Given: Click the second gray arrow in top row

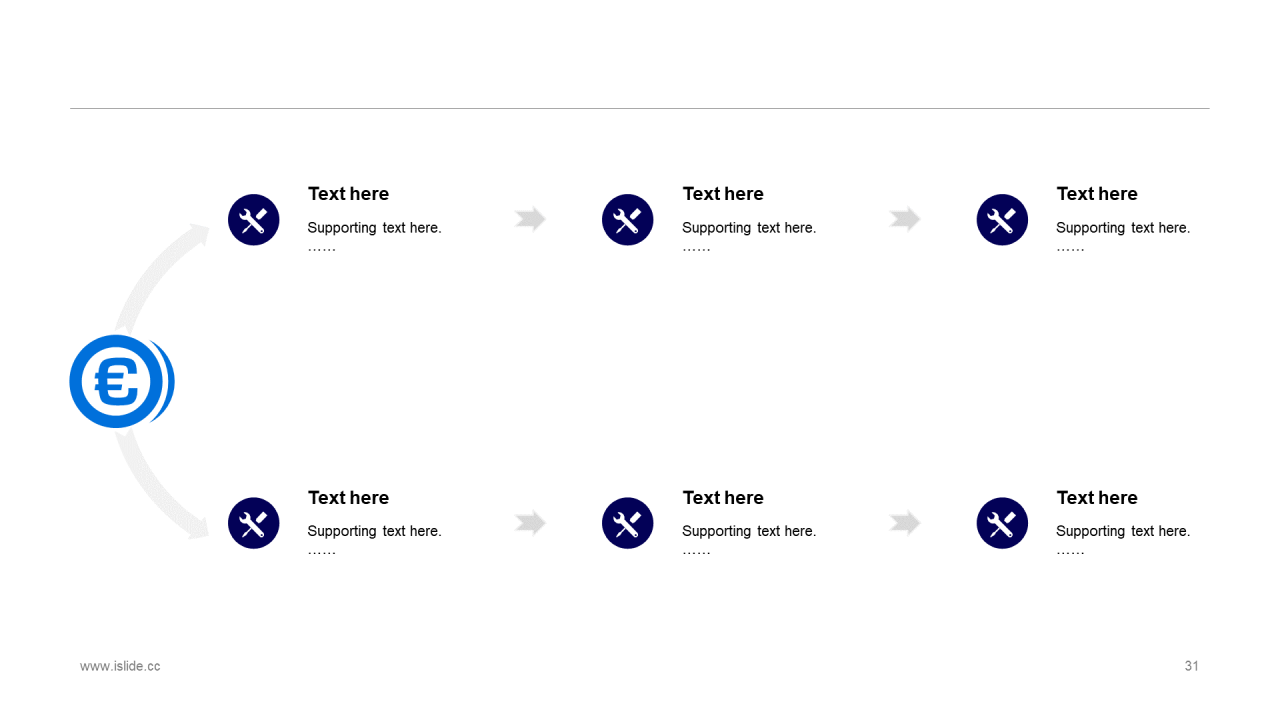Looking at the screenshot, I should tap(905, 219).
